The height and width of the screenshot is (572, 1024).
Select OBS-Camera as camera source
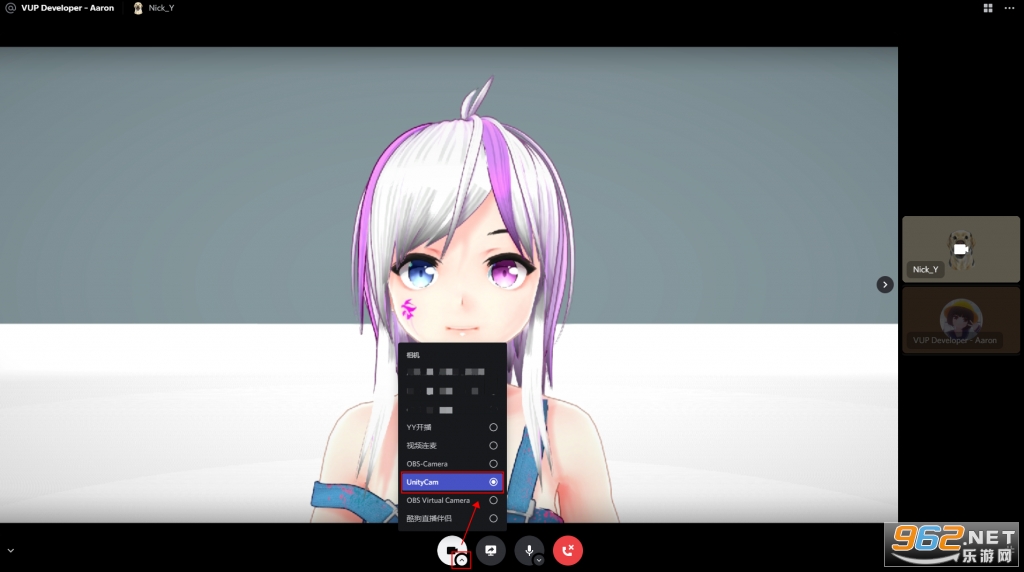coord(452,464)
